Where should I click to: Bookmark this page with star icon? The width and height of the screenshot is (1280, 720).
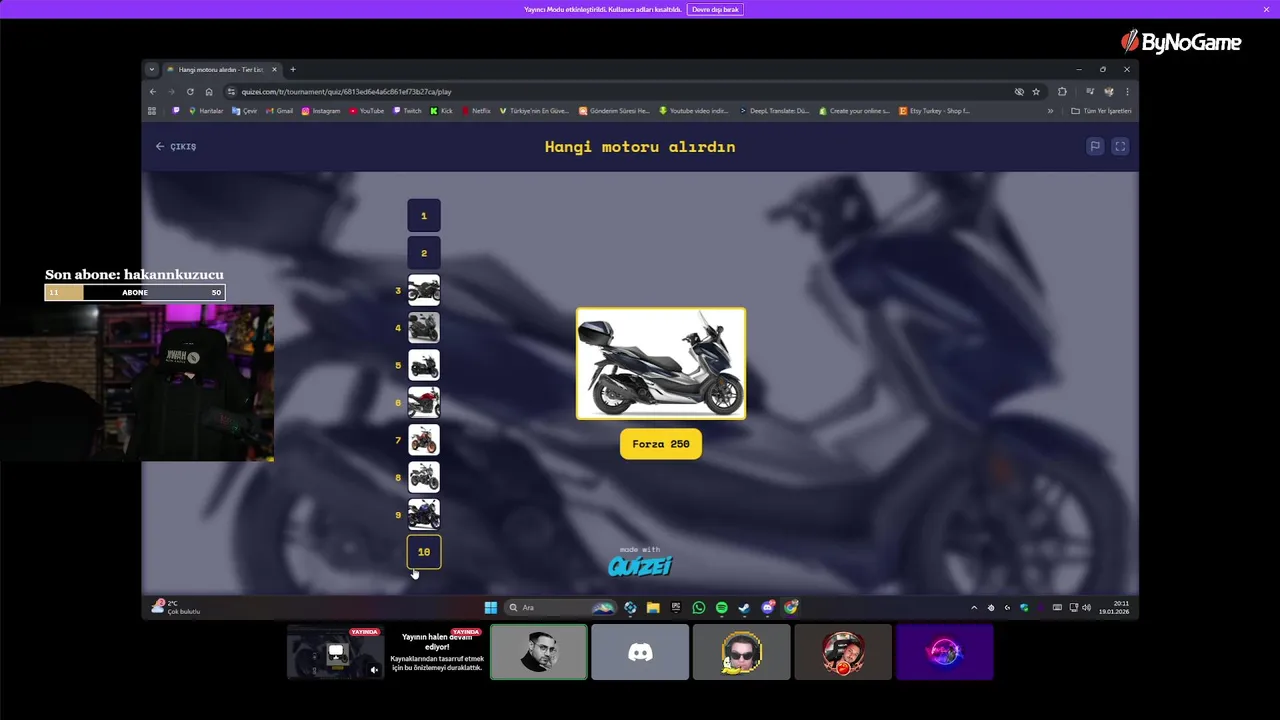(1036, 91)
